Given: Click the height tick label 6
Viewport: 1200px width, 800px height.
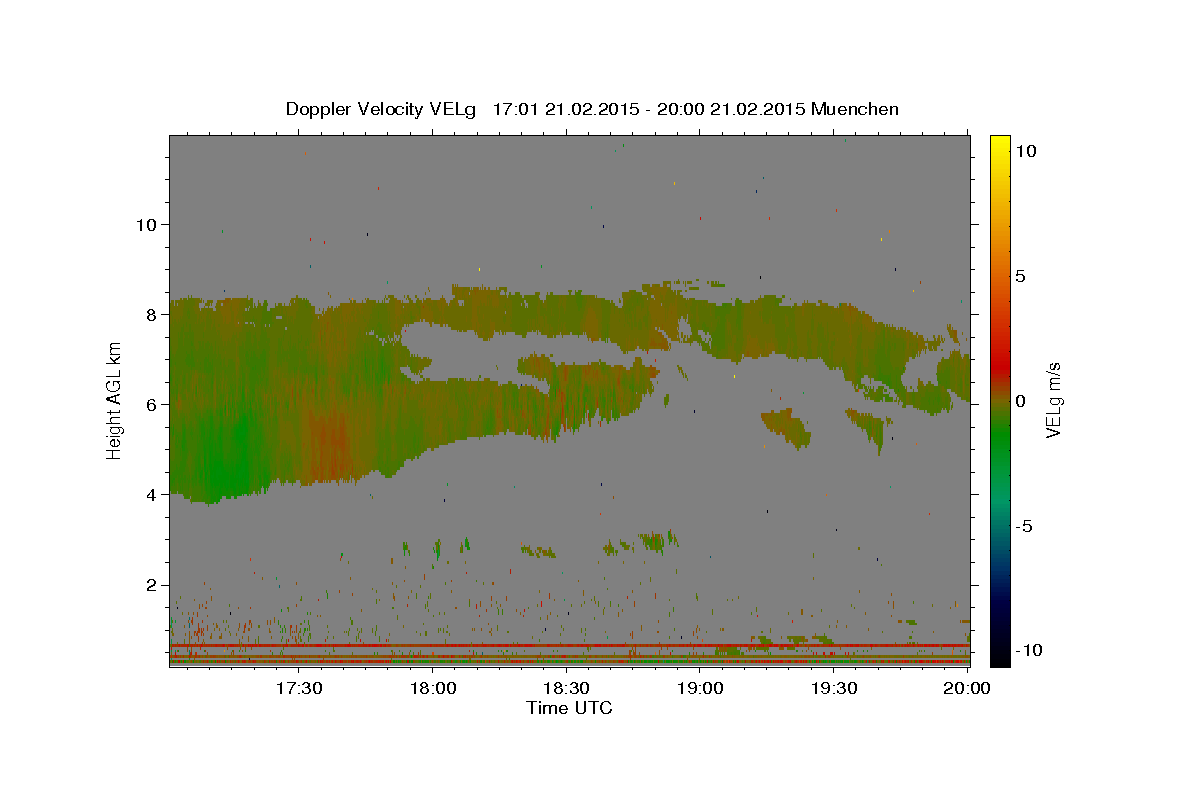Looking at the screenshot, I should [x=152, y=404].
